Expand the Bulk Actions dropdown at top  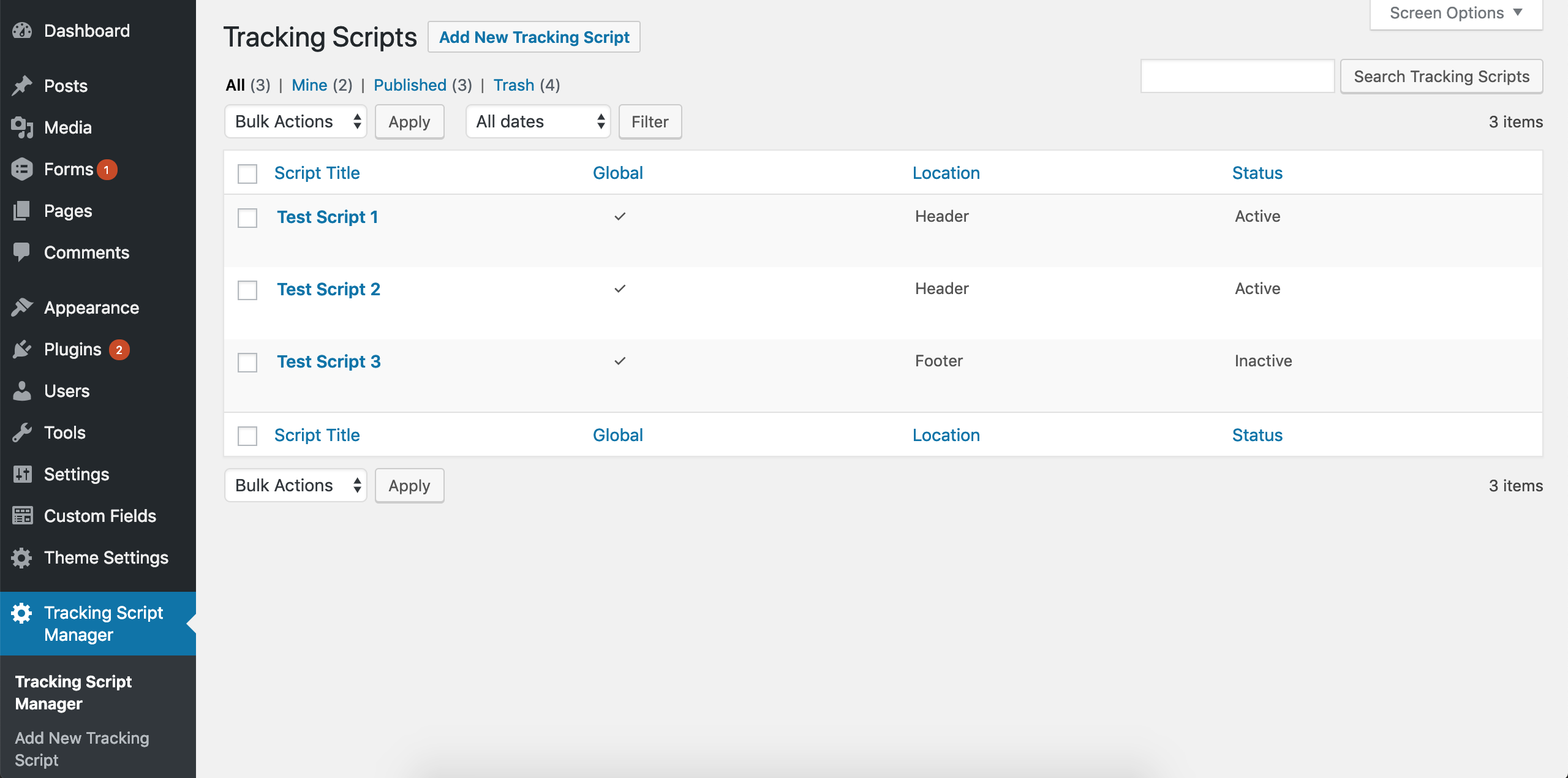[x=296, y=121]
